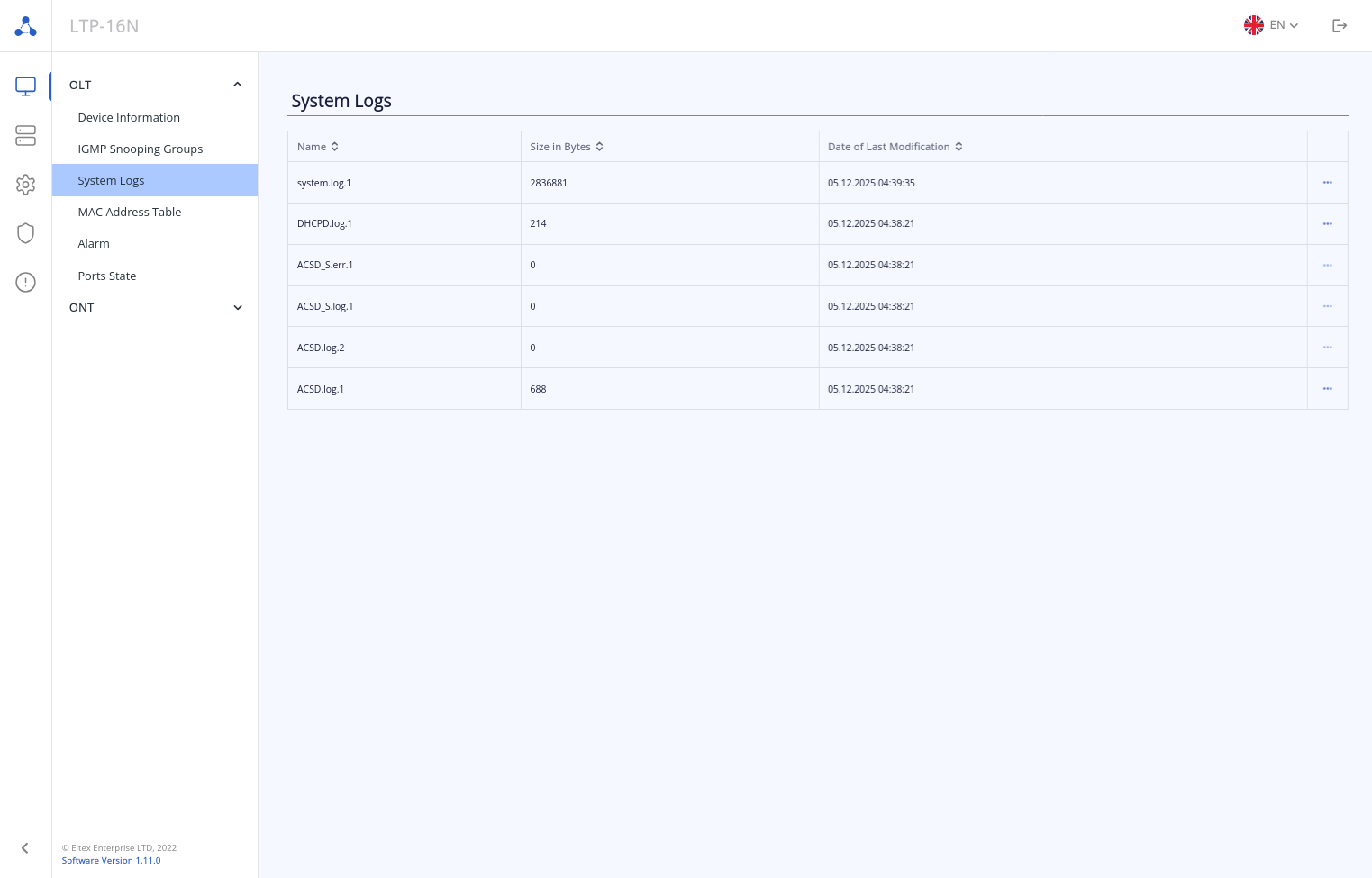Open the EN language dropdown

[1271, 25]
